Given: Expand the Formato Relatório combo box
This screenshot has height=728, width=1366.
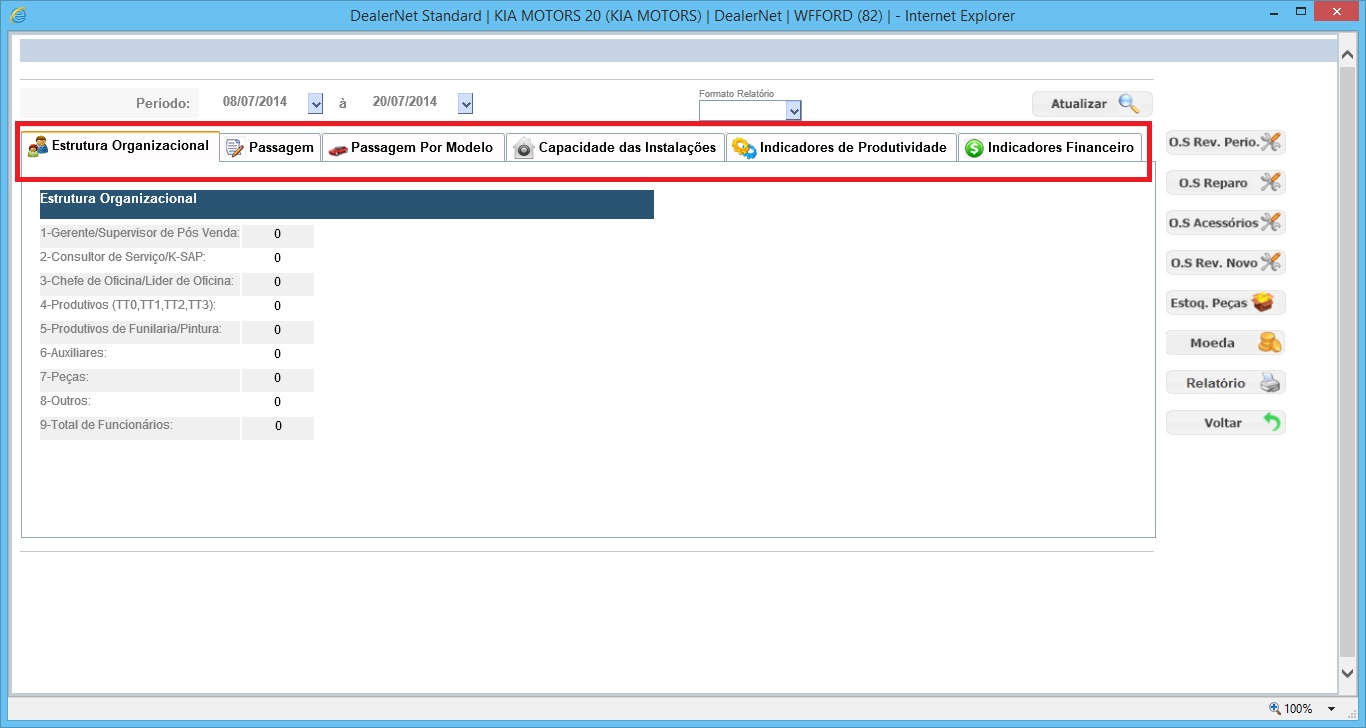Looking at the screenshot, I should click(794, 110).
